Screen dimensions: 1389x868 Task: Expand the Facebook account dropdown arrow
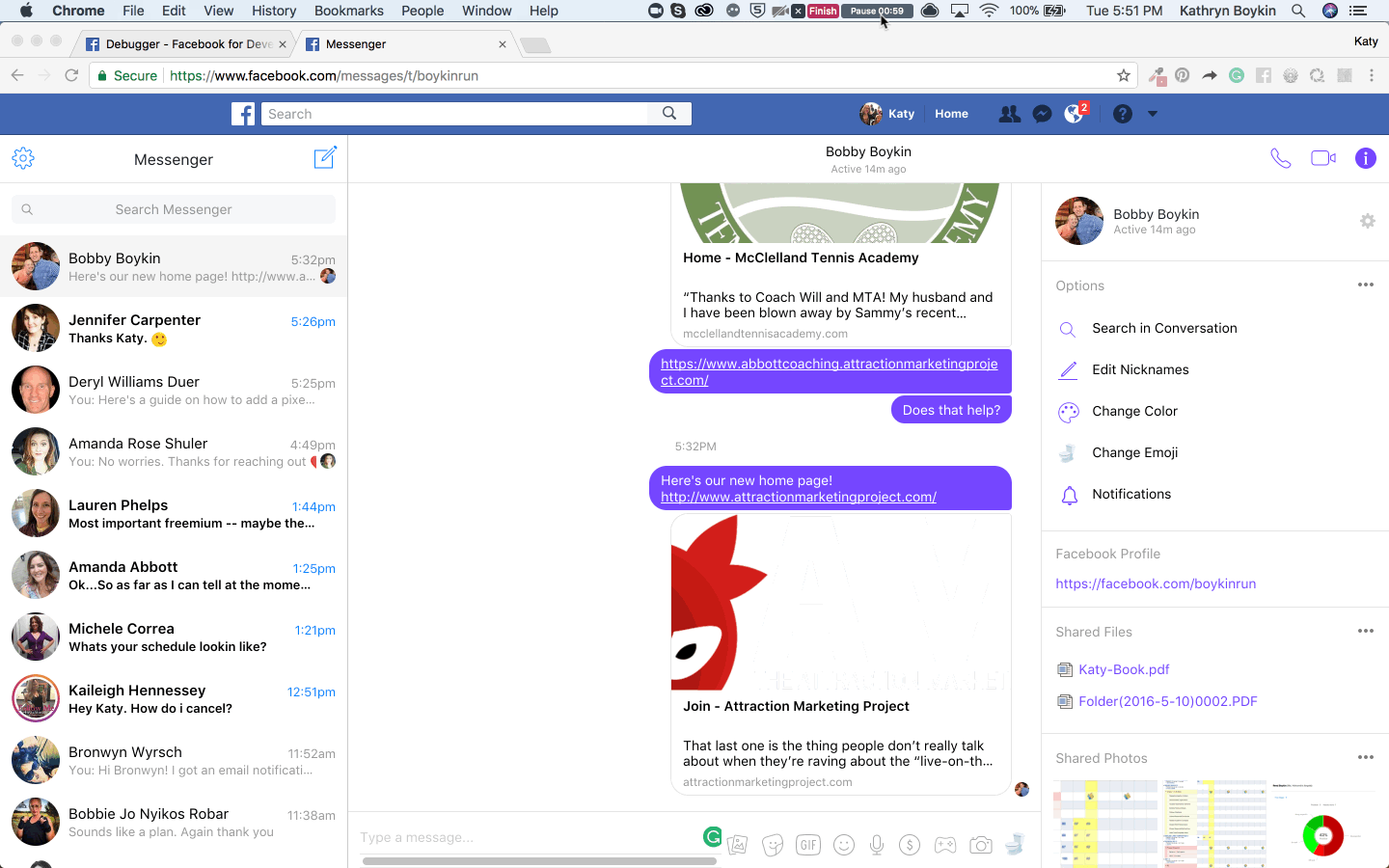[1152, 114]
